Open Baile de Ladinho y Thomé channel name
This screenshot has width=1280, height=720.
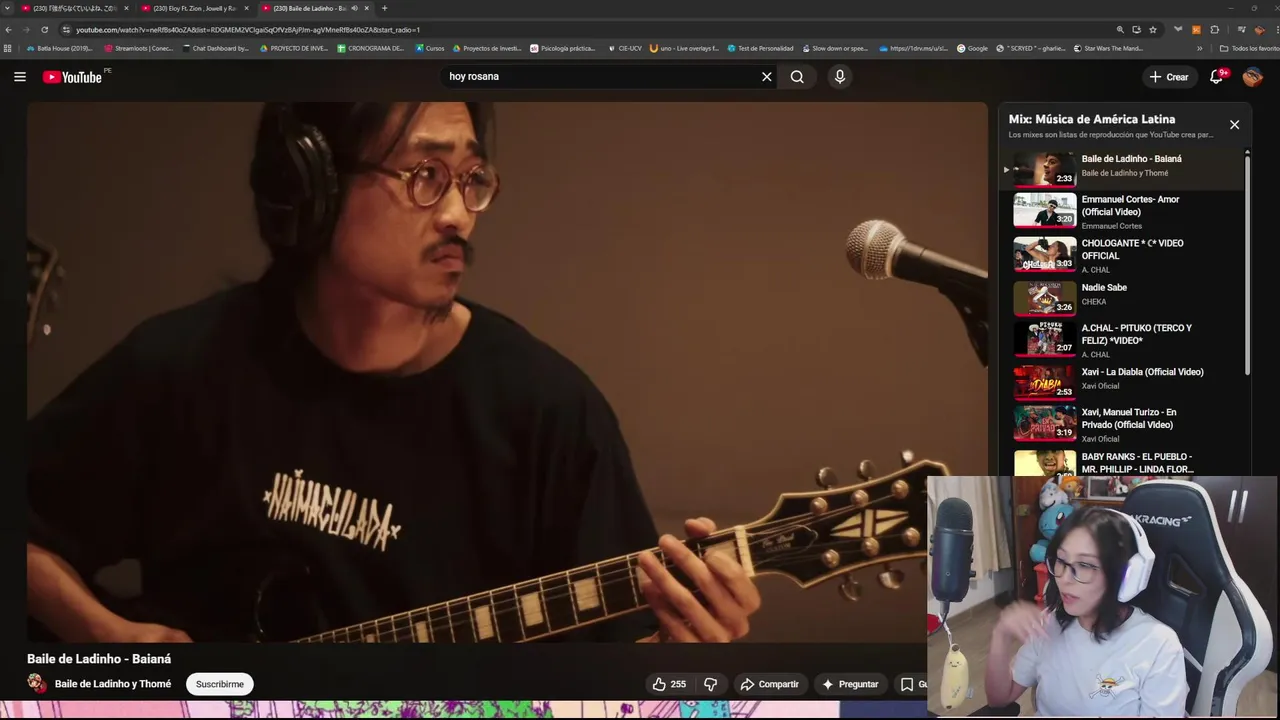coord(113,684)
